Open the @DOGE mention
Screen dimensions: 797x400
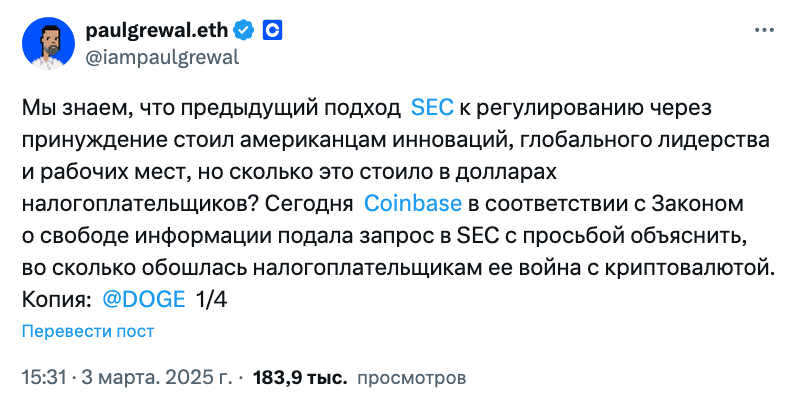pos(144,299)
